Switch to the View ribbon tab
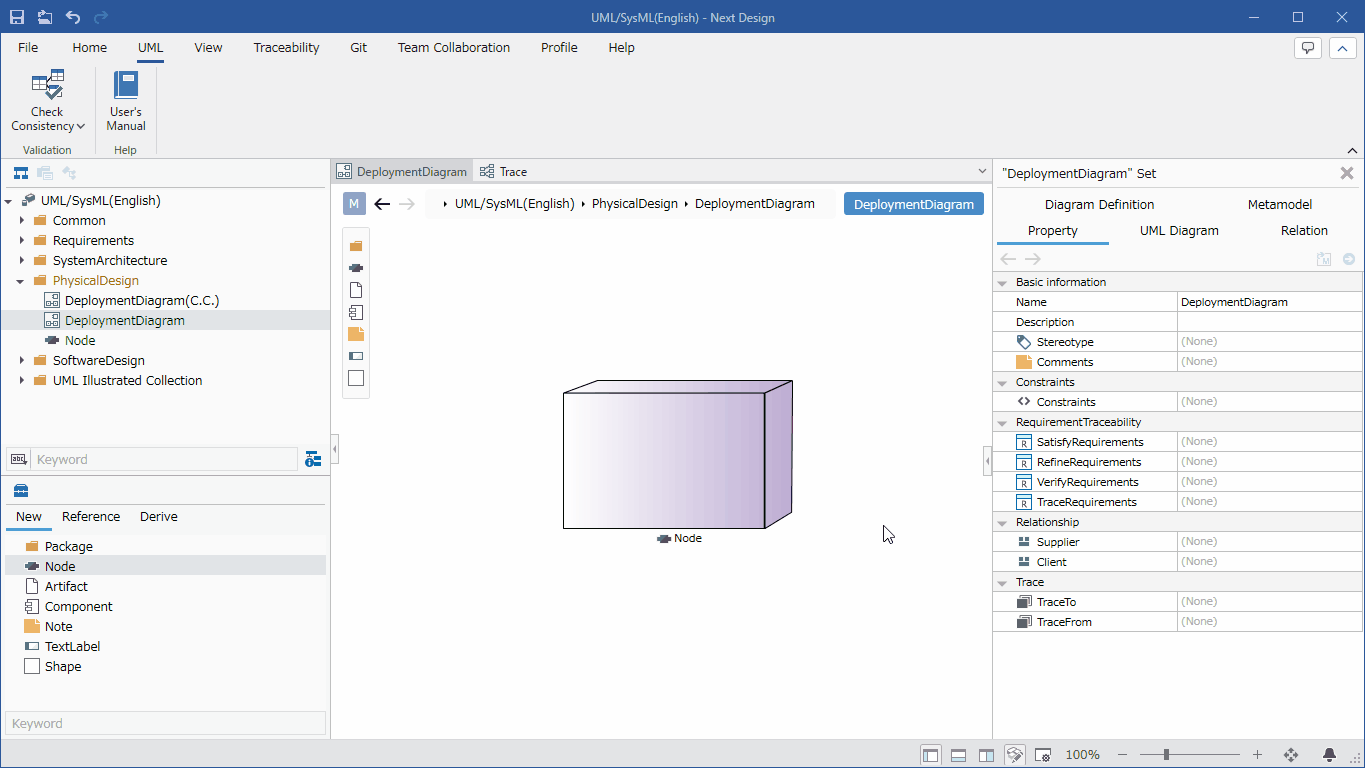 208,47
